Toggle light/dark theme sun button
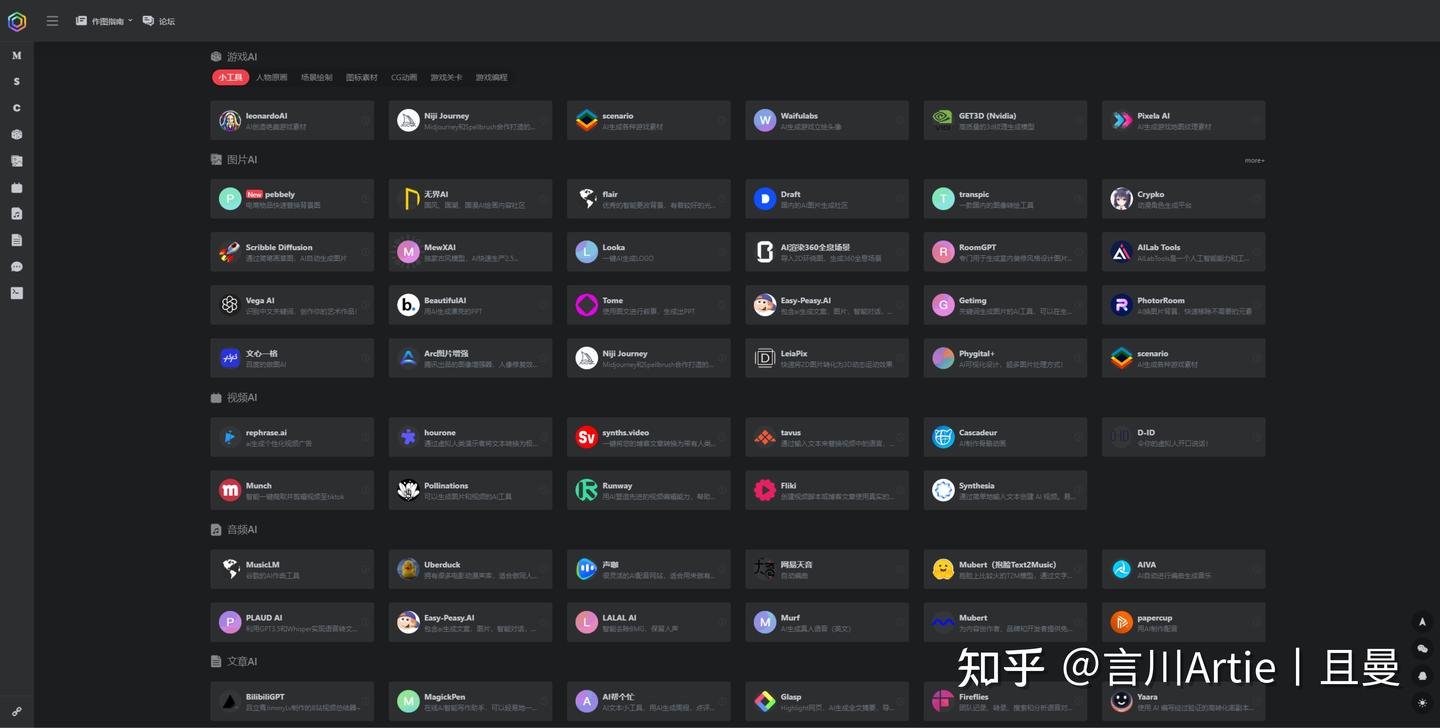The width and height of the screenshot is (1440, 728). (x=1422, y=703)
